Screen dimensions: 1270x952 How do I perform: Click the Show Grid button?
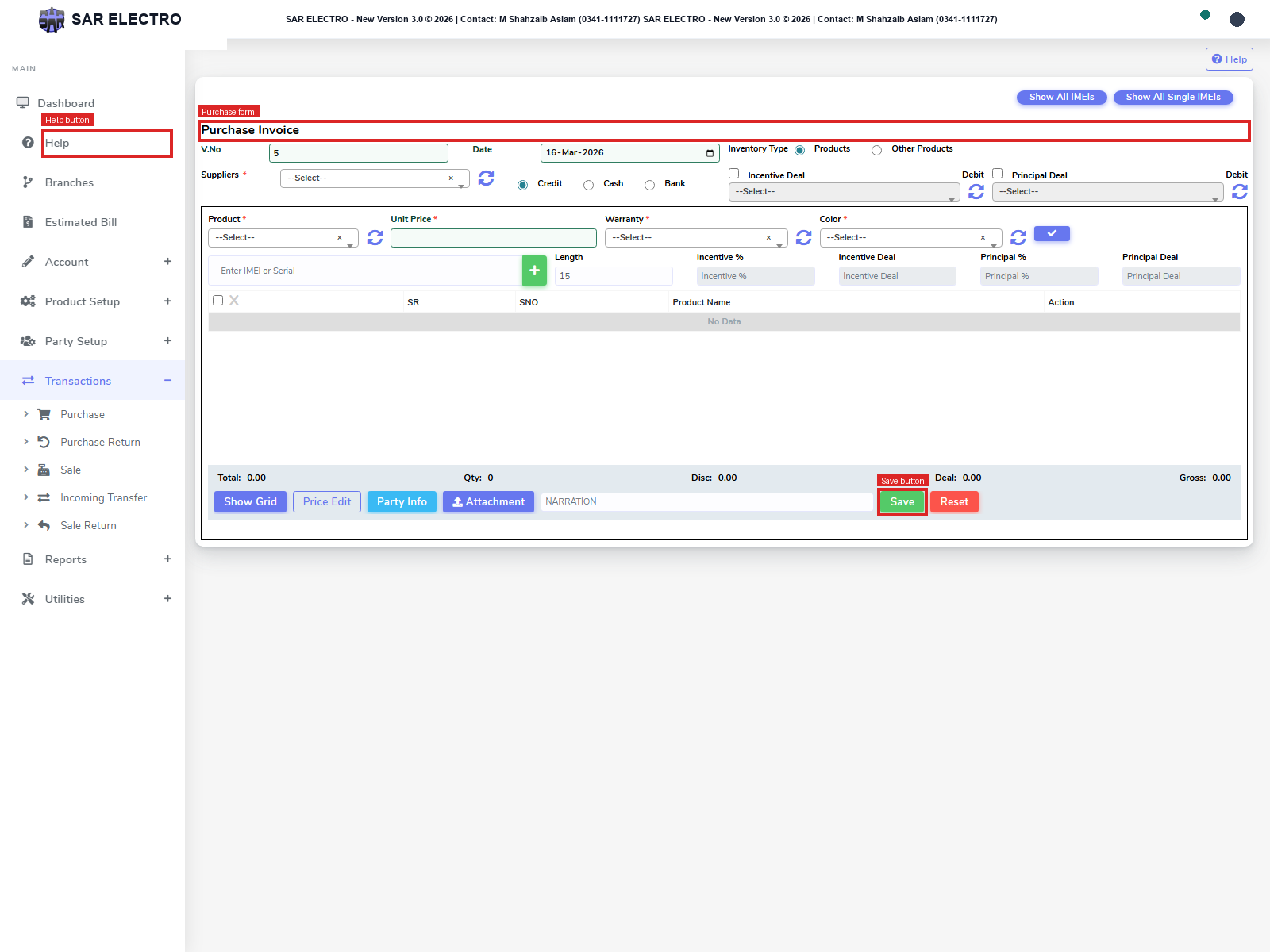point(250,502)
